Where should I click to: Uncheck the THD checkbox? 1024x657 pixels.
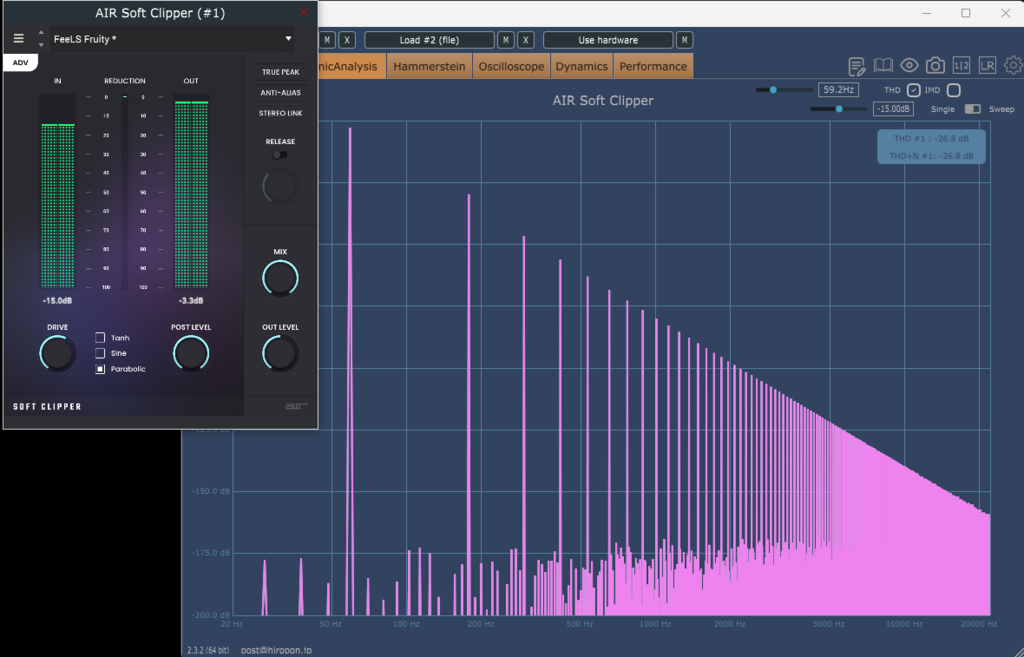point(914,90)
